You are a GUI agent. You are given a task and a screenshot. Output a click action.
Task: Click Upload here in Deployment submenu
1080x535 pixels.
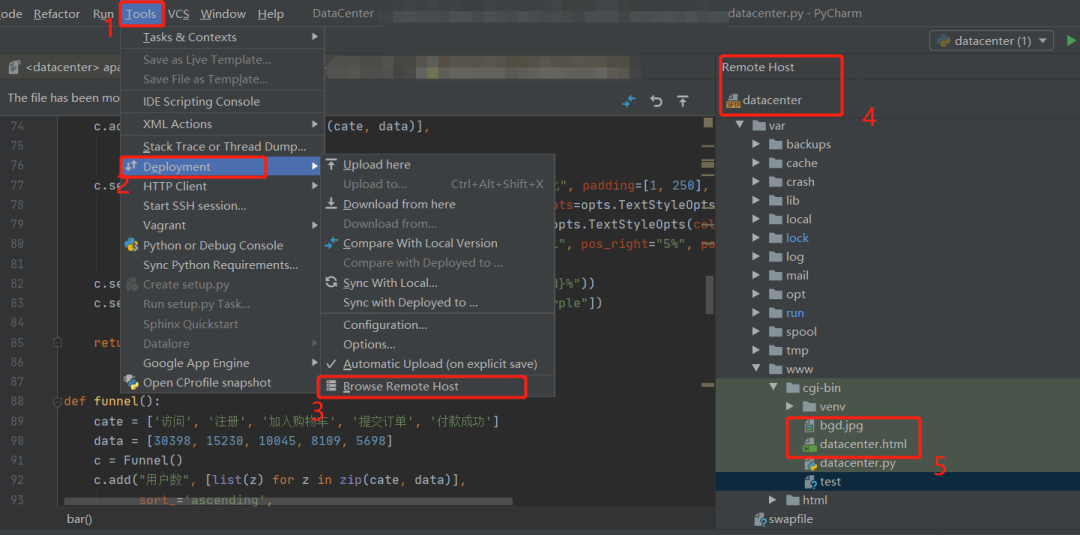coord(438,165)
